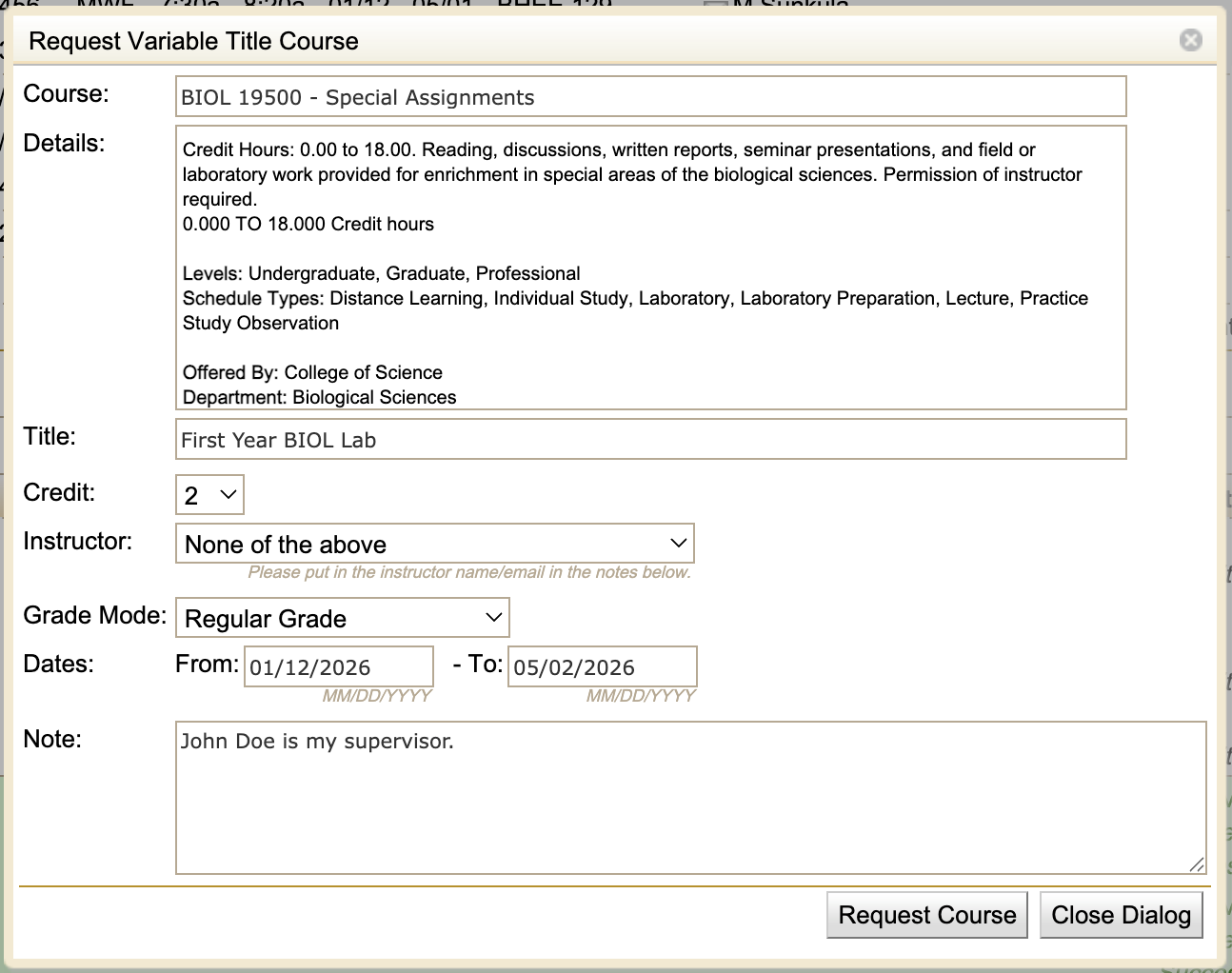Viewport: 1232px width, 973px height.
Task: Click the dialog title Request Variable Title Course
Action: coord(192,41)
